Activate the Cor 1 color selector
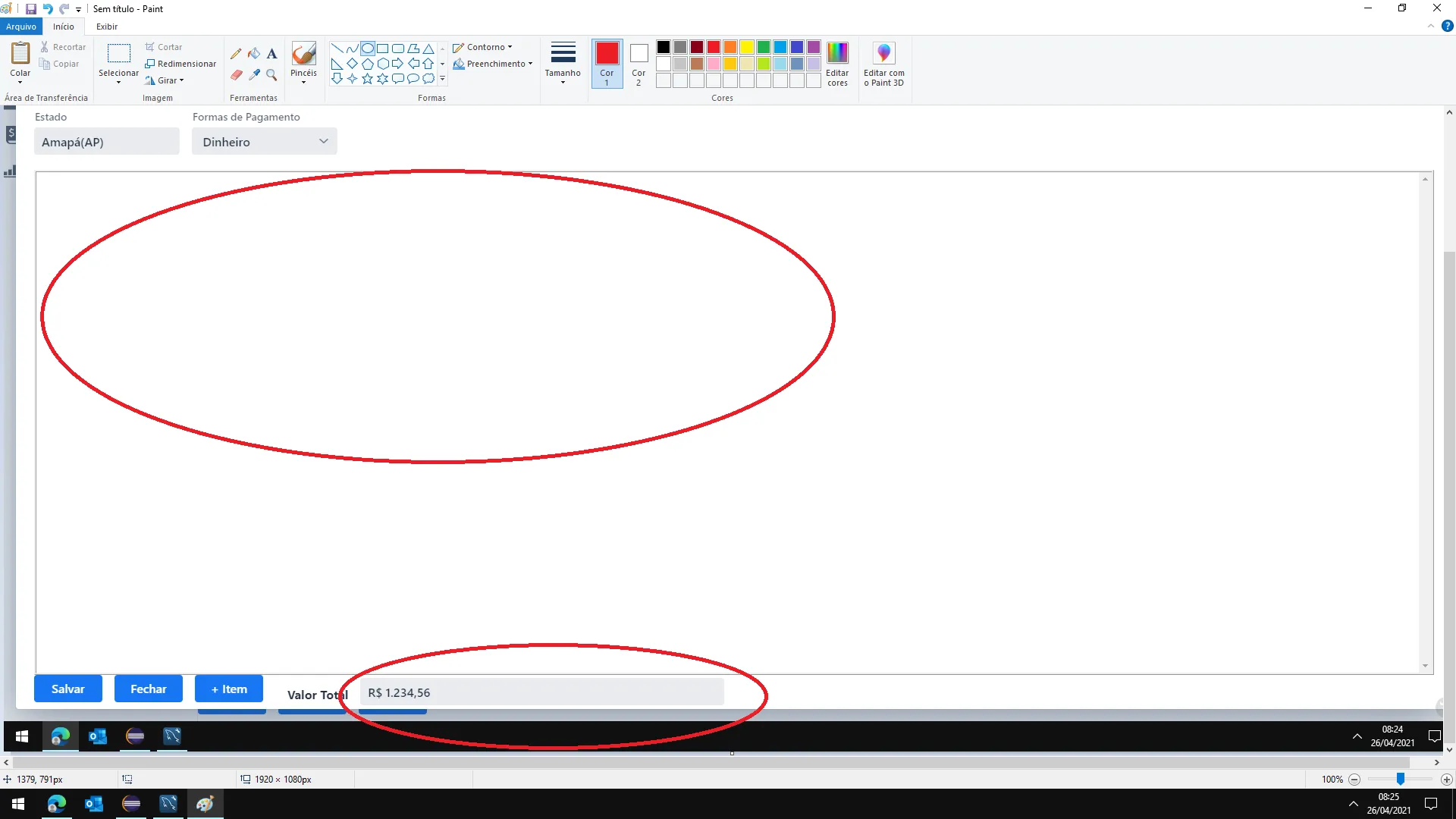1456x819 pixels. click(607, 64)
